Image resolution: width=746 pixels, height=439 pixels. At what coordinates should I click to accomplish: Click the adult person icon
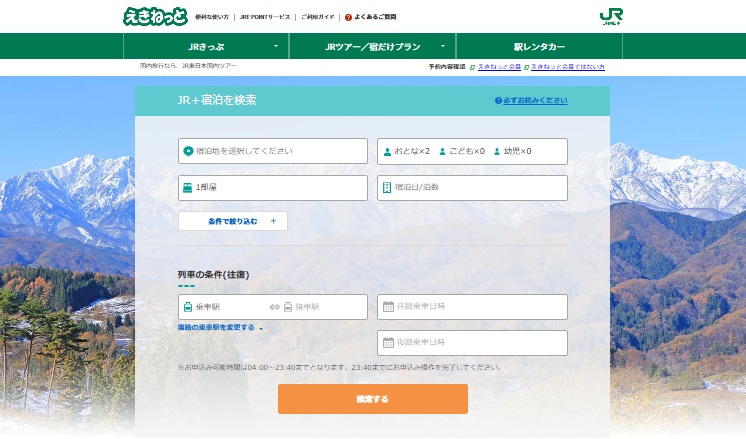387,152
